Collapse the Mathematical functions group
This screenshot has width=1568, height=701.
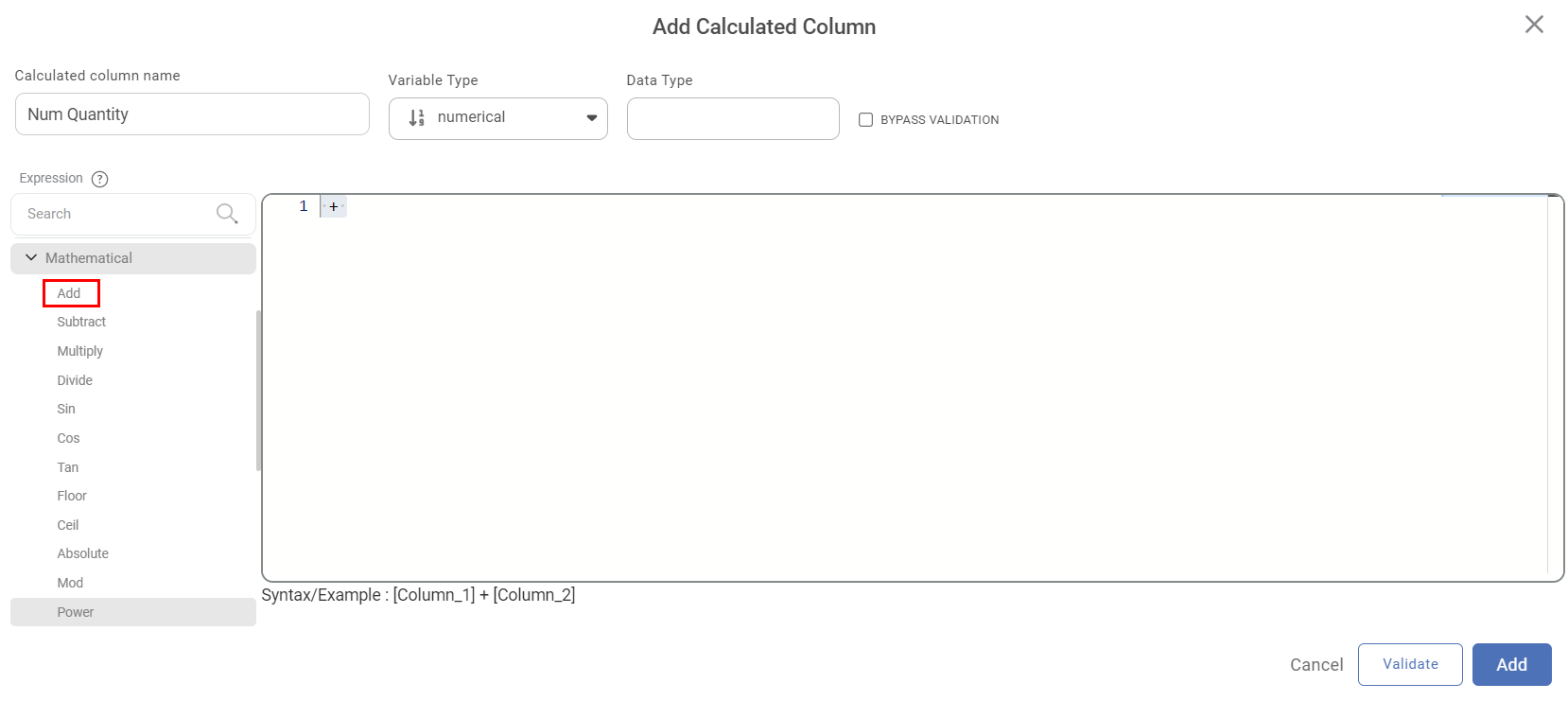tap(31, 257)
